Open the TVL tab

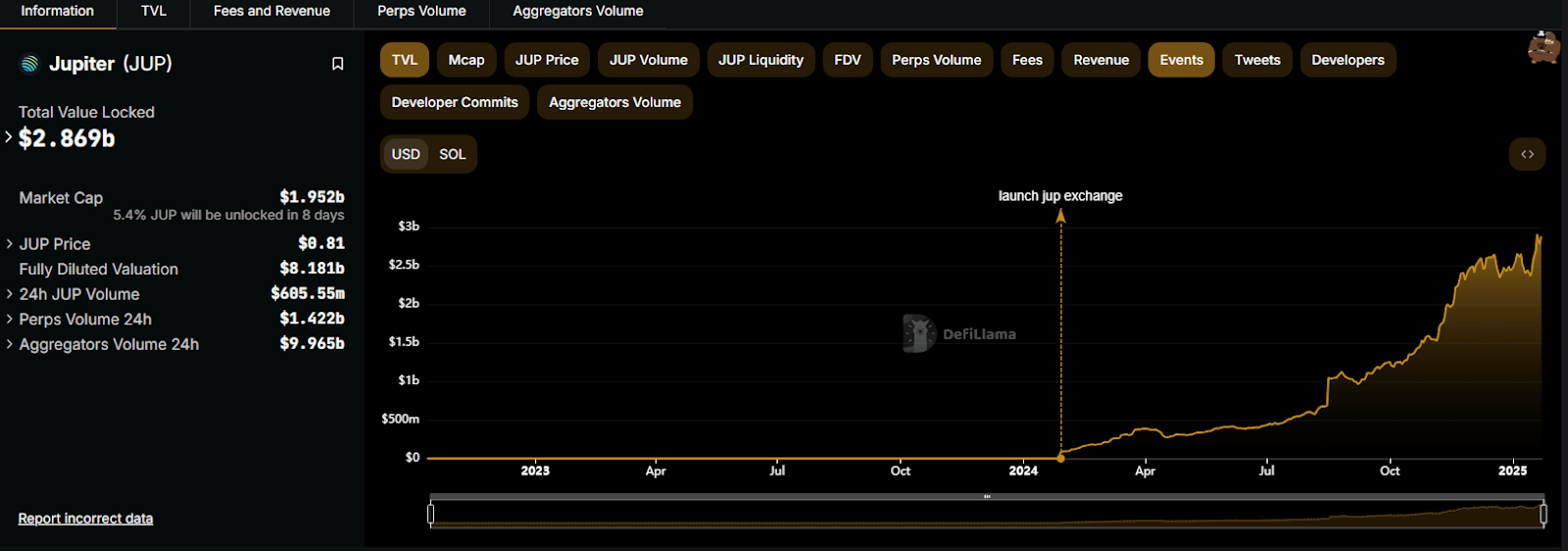(154, 12)
